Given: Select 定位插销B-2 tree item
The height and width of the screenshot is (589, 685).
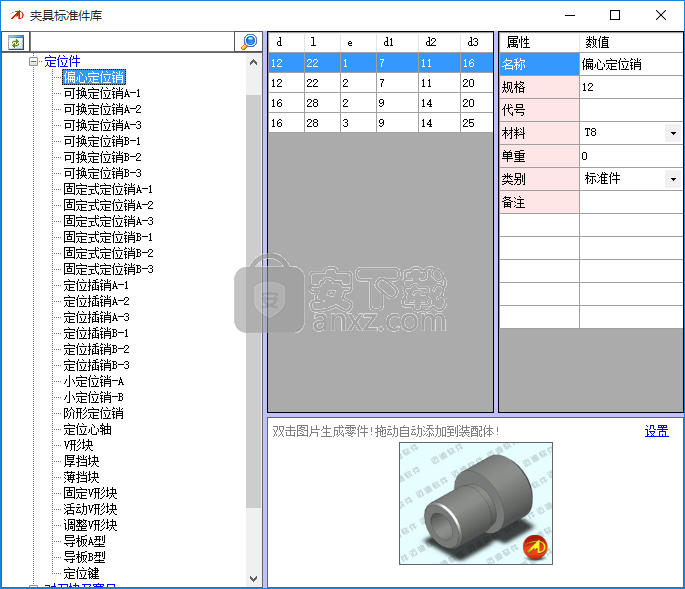Looking at the screenshot, I should coord(97,350).
